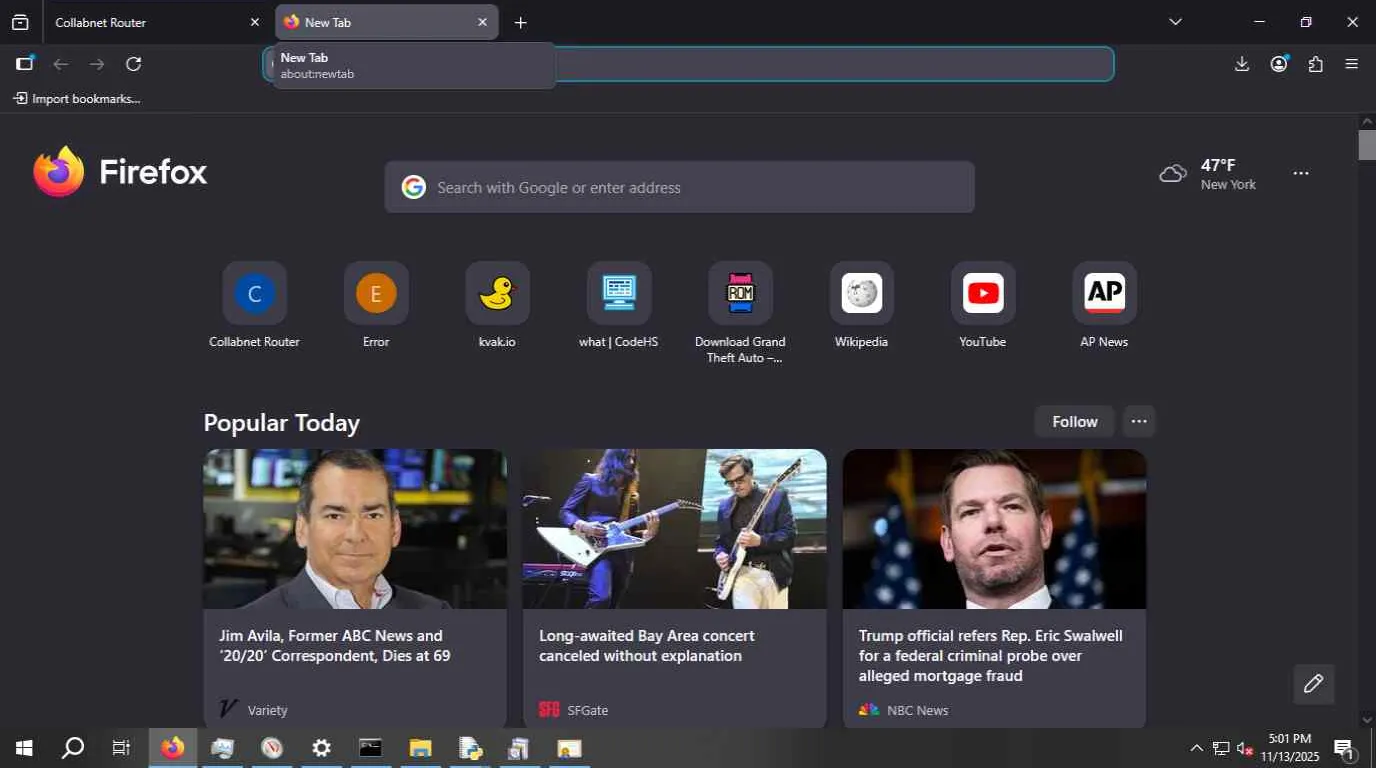Open the AP News shortcut tile

pos(1104,305)
